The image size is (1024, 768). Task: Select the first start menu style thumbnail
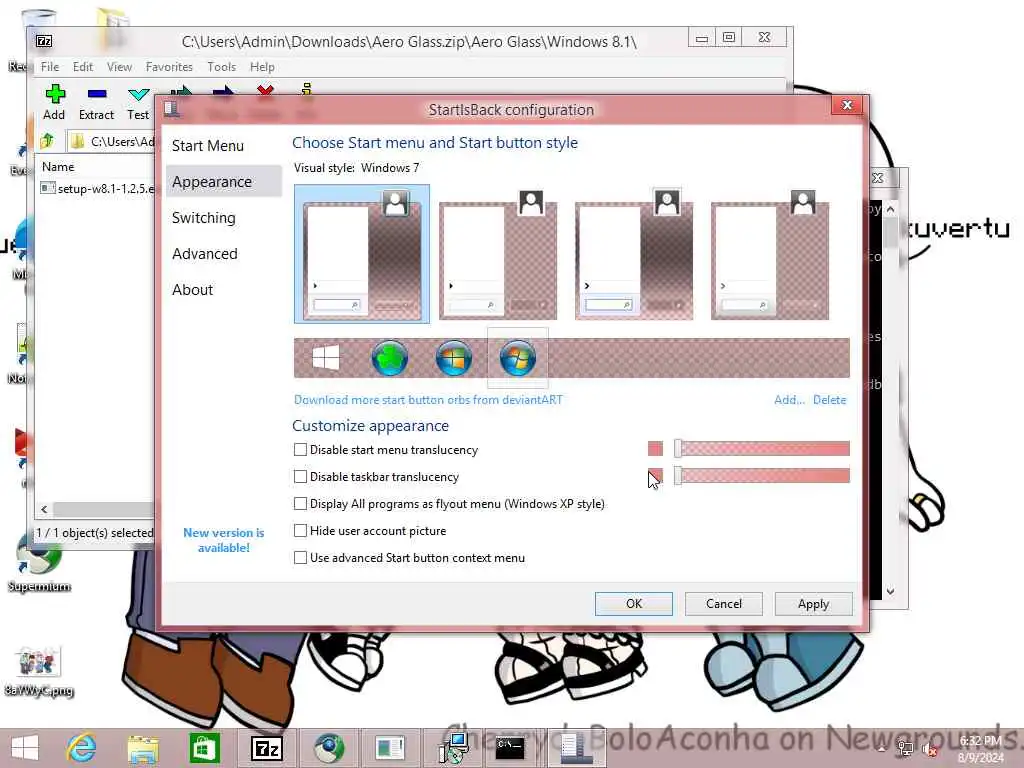[x=362, y=253]
